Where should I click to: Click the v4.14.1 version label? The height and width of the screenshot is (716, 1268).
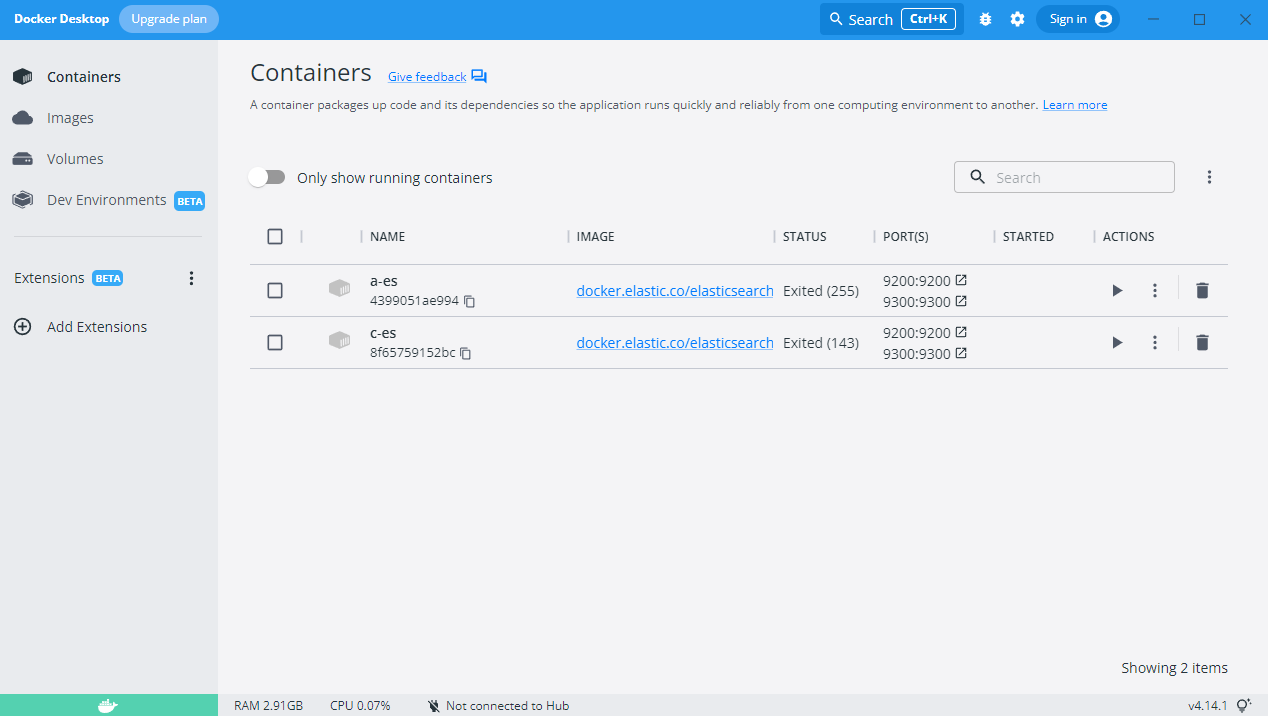(1207, 706)
